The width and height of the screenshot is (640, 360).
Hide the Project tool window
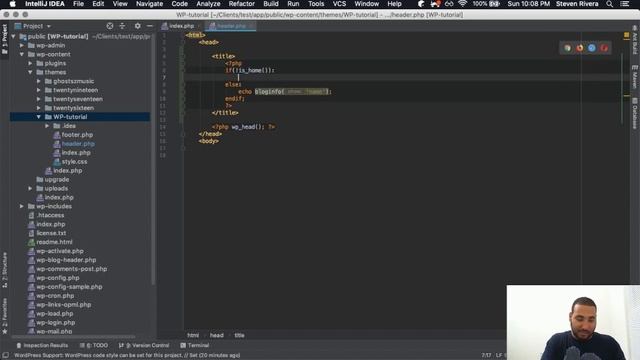click(x=150, y=26)
